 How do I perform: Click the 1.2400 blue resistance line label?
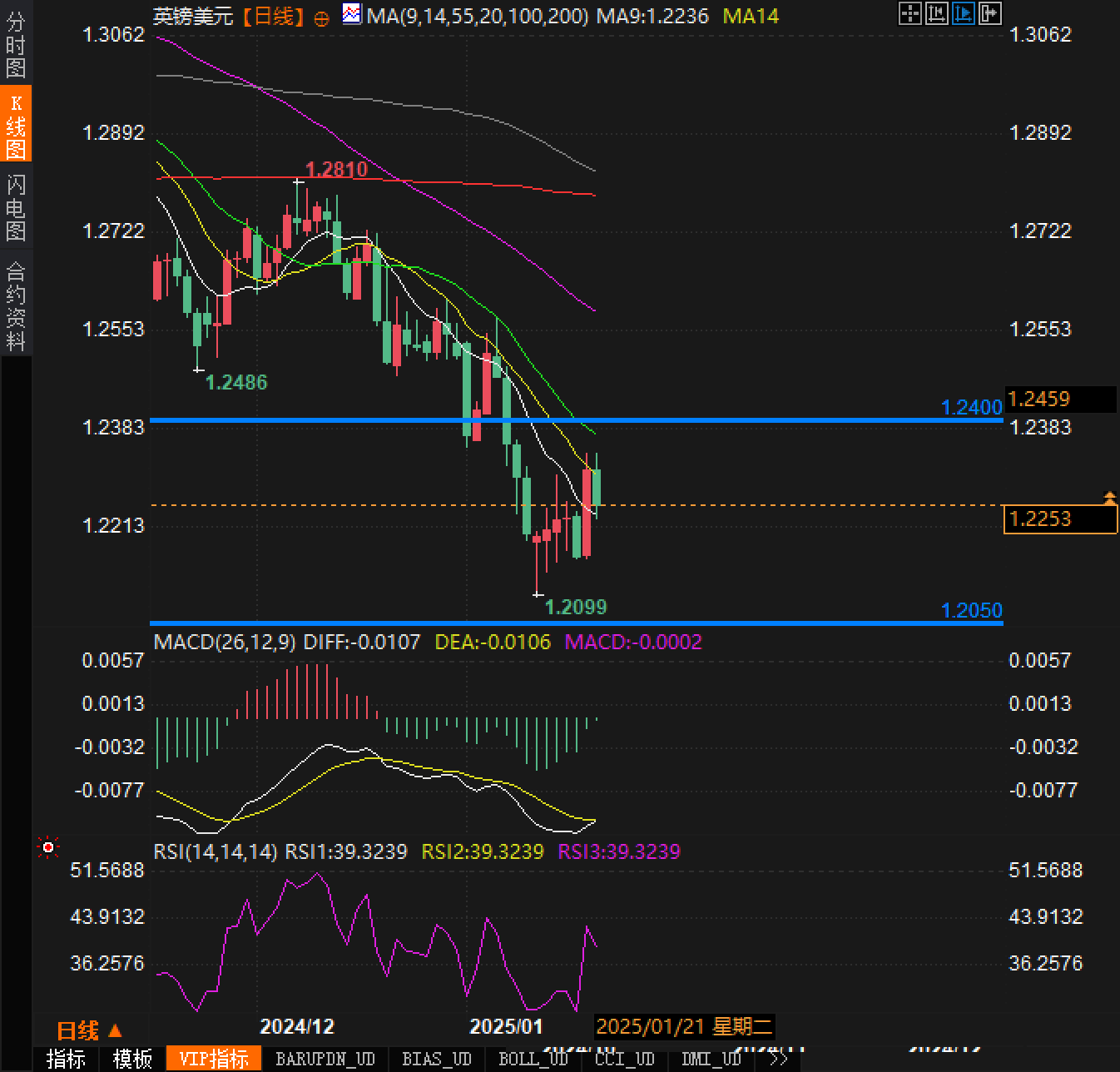tap(971, 407)
